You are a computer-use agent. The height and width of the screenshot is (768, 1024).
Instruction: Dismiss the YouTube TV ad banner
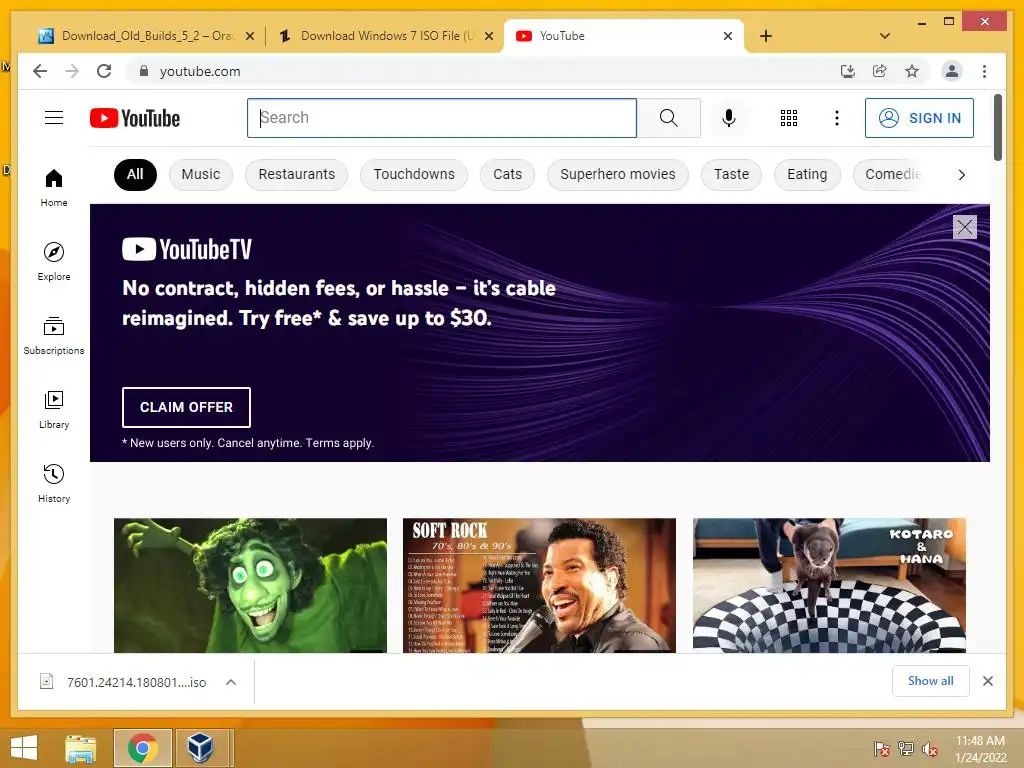coord(965,227)
